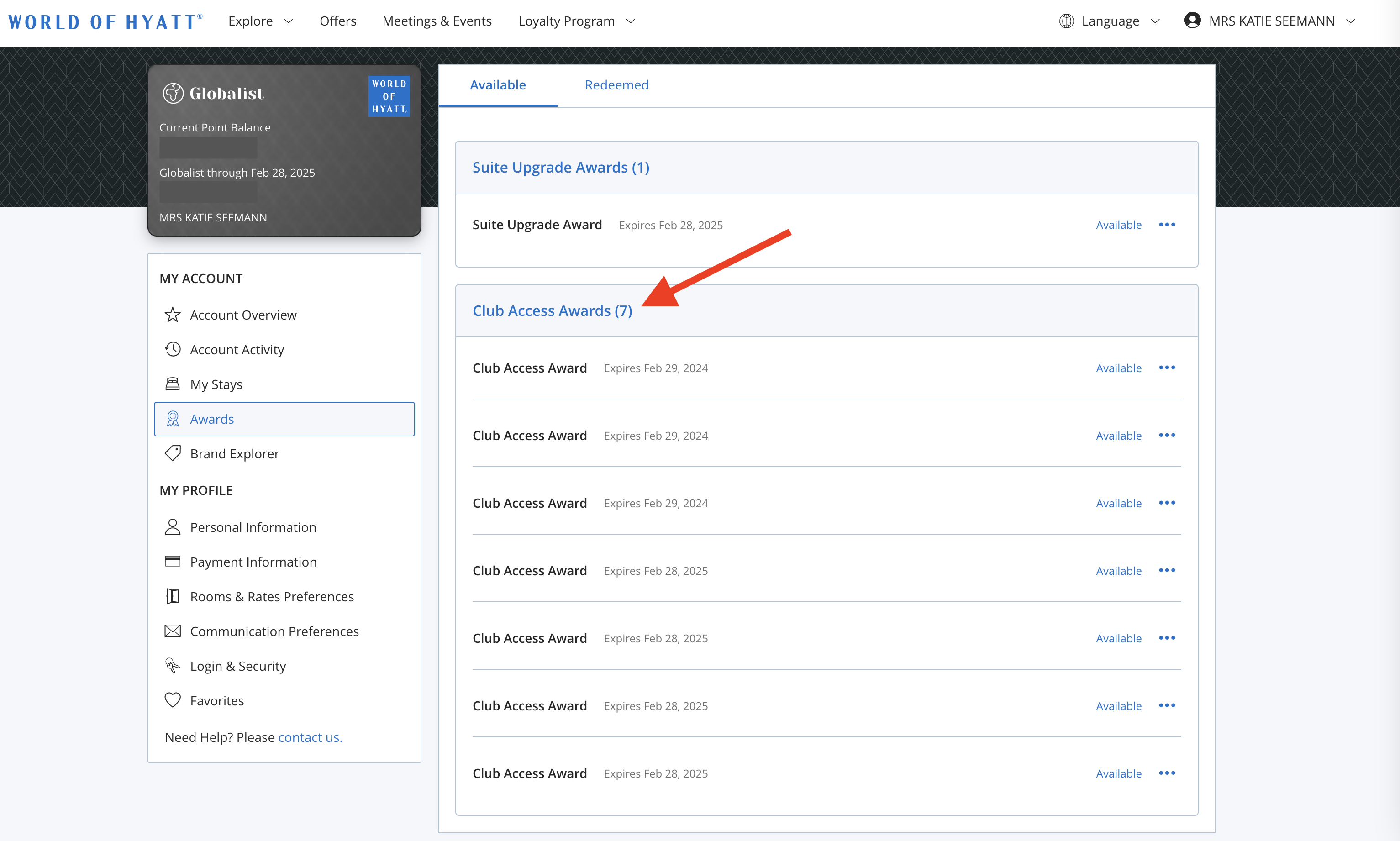Open options for last Club Access Award
This screenshot has width=1400, height=841.
click(1167, 773)
